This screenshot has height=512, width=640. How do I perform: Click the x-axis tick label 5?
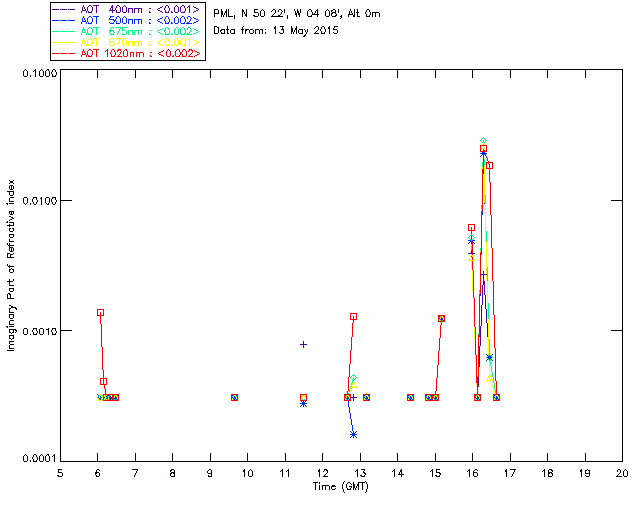(x=60, y=474)
